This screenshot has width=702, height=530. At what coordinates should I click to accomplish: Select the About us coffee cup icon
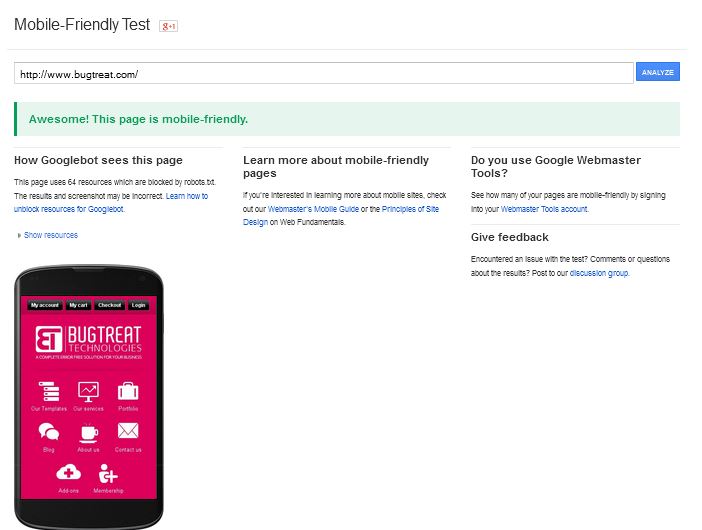(88, 432)
